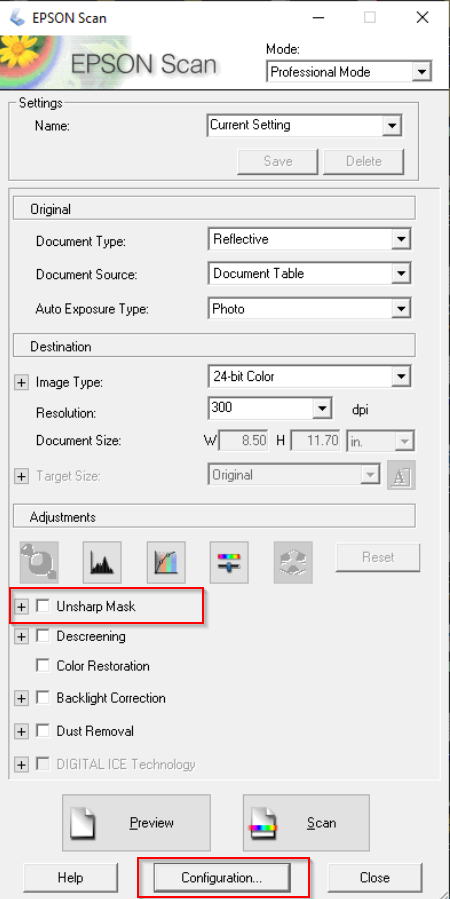
Task: Click the Configuration... button
Action: (222, 878)
